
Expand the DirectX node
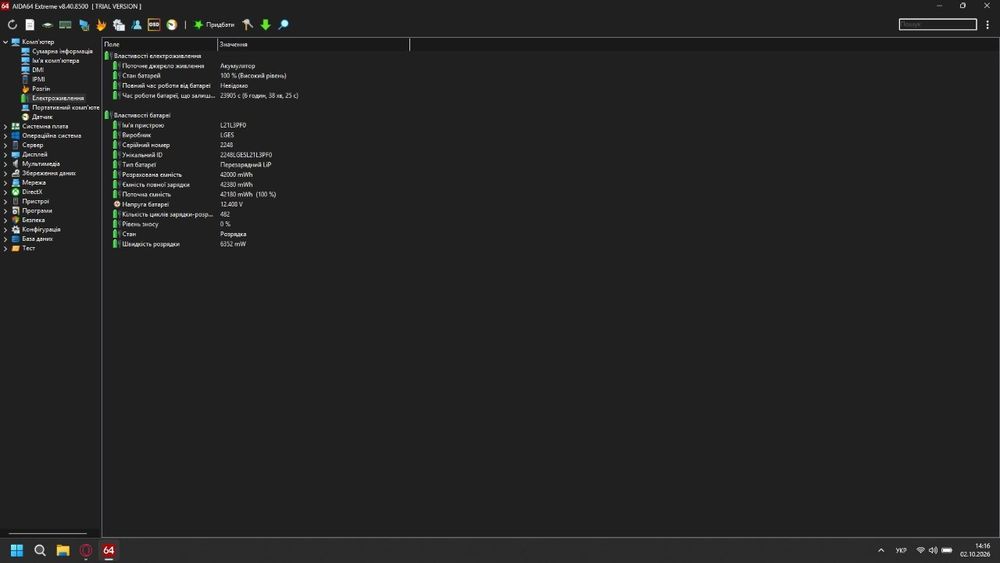pyautogui.click(x=6, y=192)
